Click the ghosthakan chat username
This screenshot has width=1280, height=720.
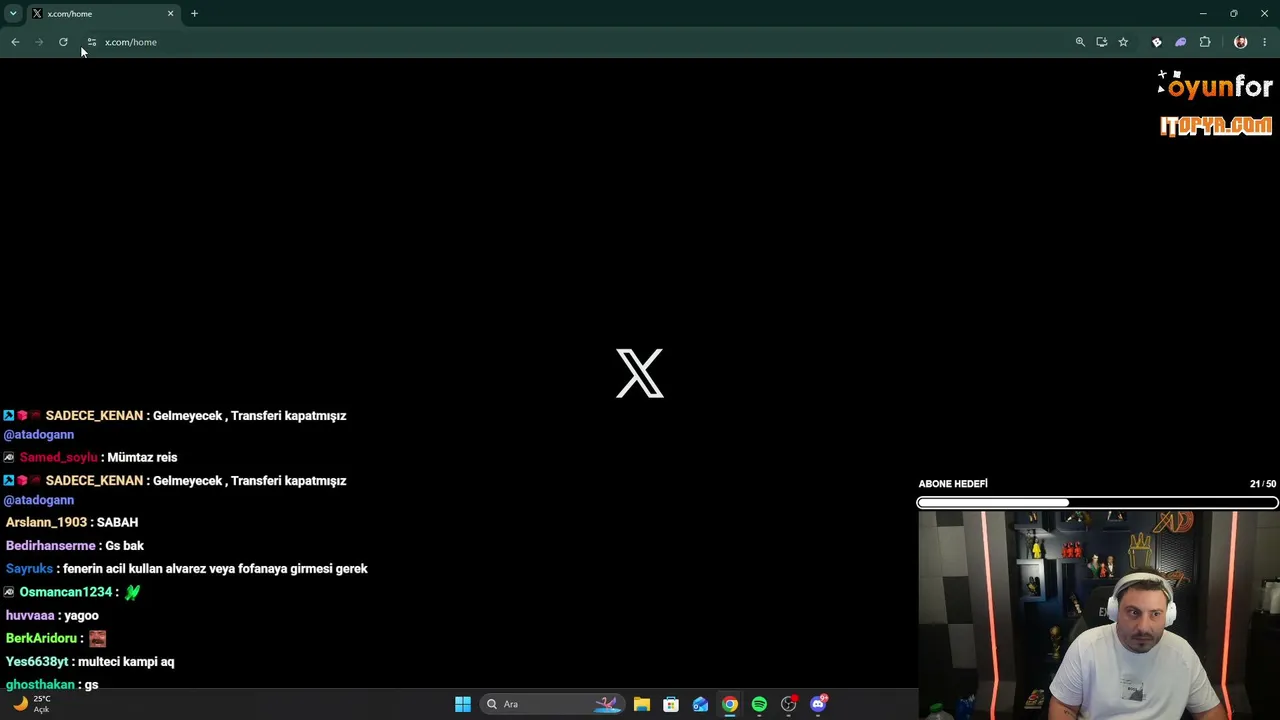click(x=40, y=685)
